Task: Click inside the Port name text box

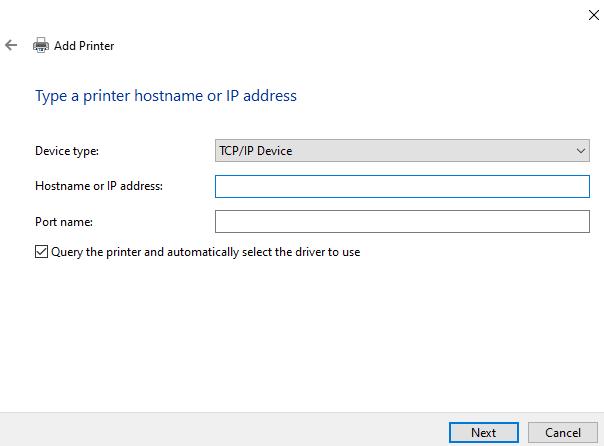Action: tap(402, 221)
